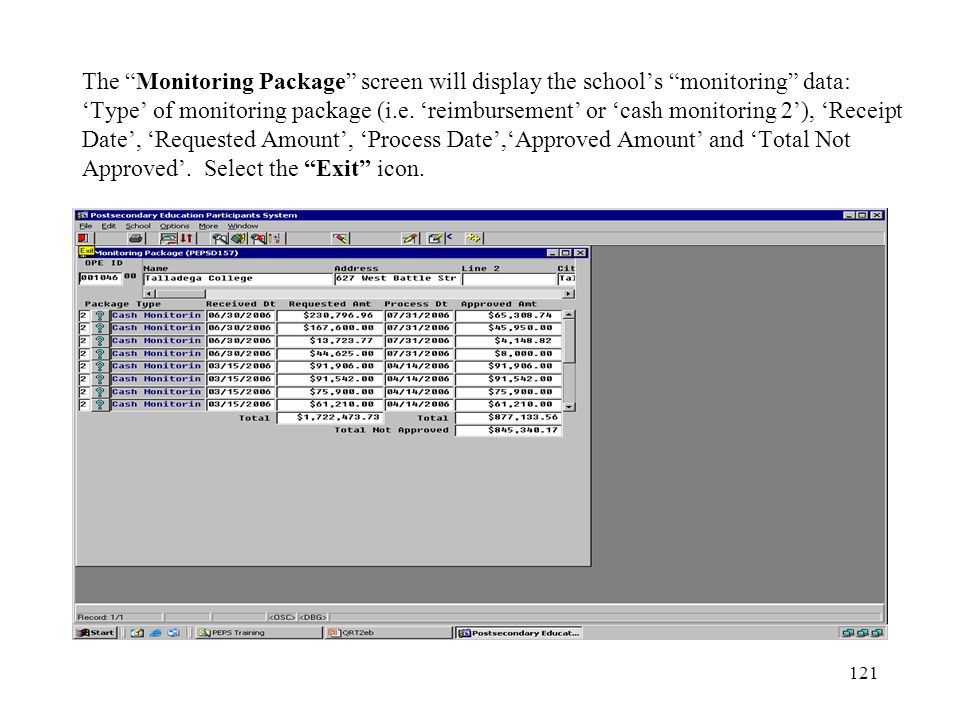Viewport: 960px width, 720px height.
Task: Click help icon in $91,542.00 row
Action: click(x=100, y=379)
